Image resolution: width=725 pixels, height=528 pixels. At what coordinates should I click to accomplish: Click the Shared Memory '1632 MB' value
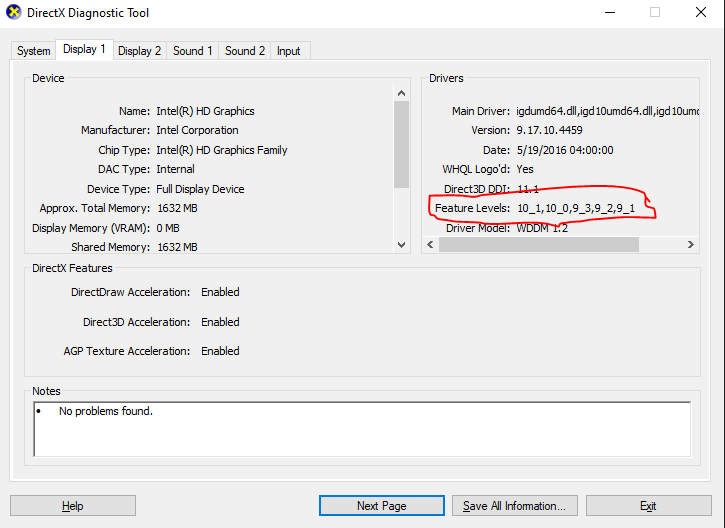click(x=178, y=247)
